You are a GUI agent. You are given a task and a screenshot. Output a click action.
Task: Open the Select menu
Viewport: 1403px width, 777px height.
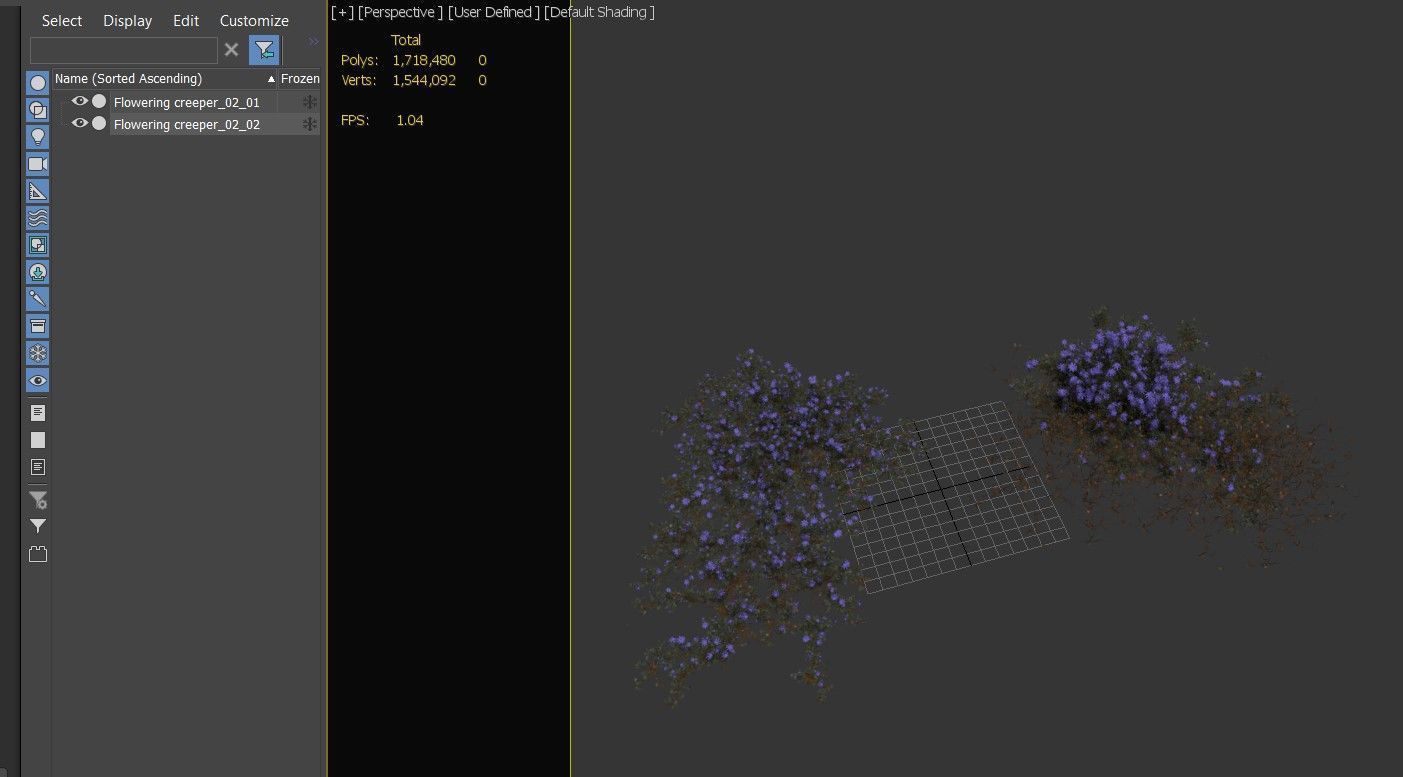pyautogui.click(x=62, y=20)
